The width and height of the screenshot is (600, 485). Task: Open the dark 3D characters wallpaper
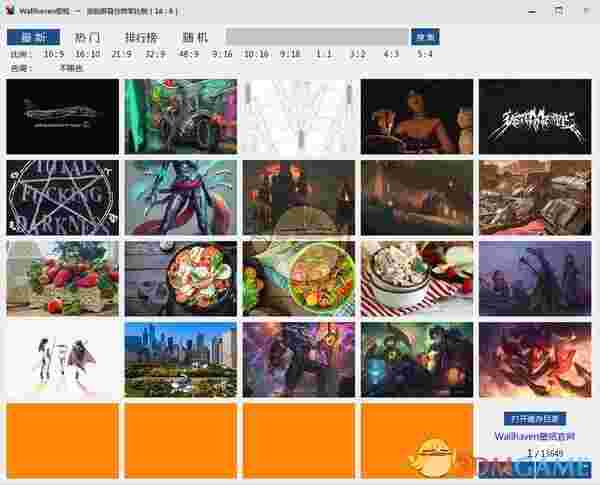(417, 116)
